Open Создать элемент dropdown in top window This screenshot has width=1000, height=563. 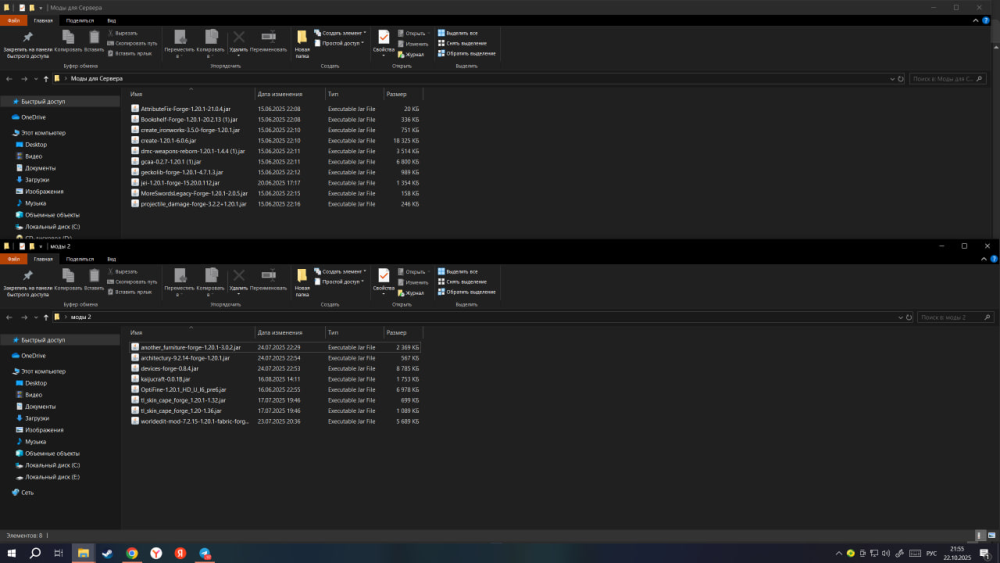(x=340, y=33)
